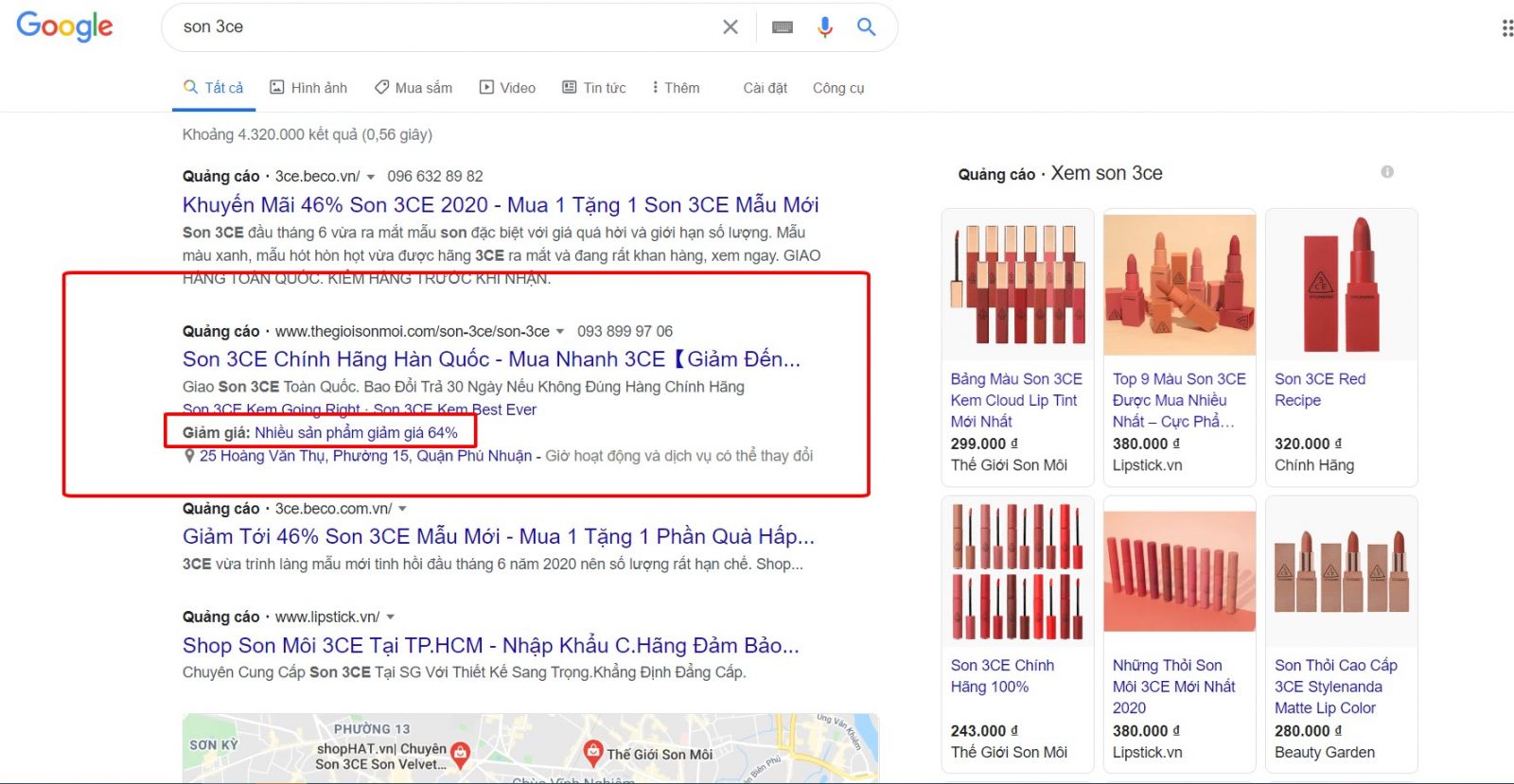Click Top 9 Màu Son 3CE title link
This screenshot has width=1514, height=784.
[1179, 400]
